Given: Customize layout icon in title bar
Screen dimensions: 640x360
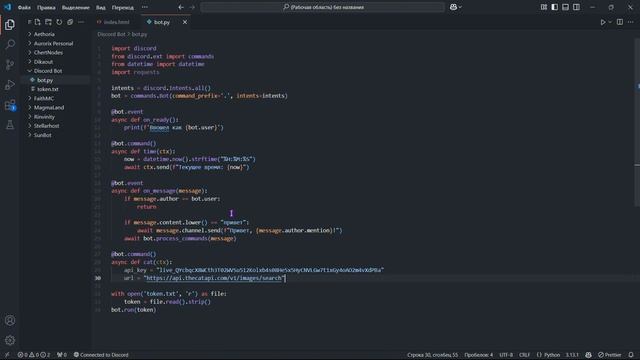Looking at the screenshot, I should 544,7.
